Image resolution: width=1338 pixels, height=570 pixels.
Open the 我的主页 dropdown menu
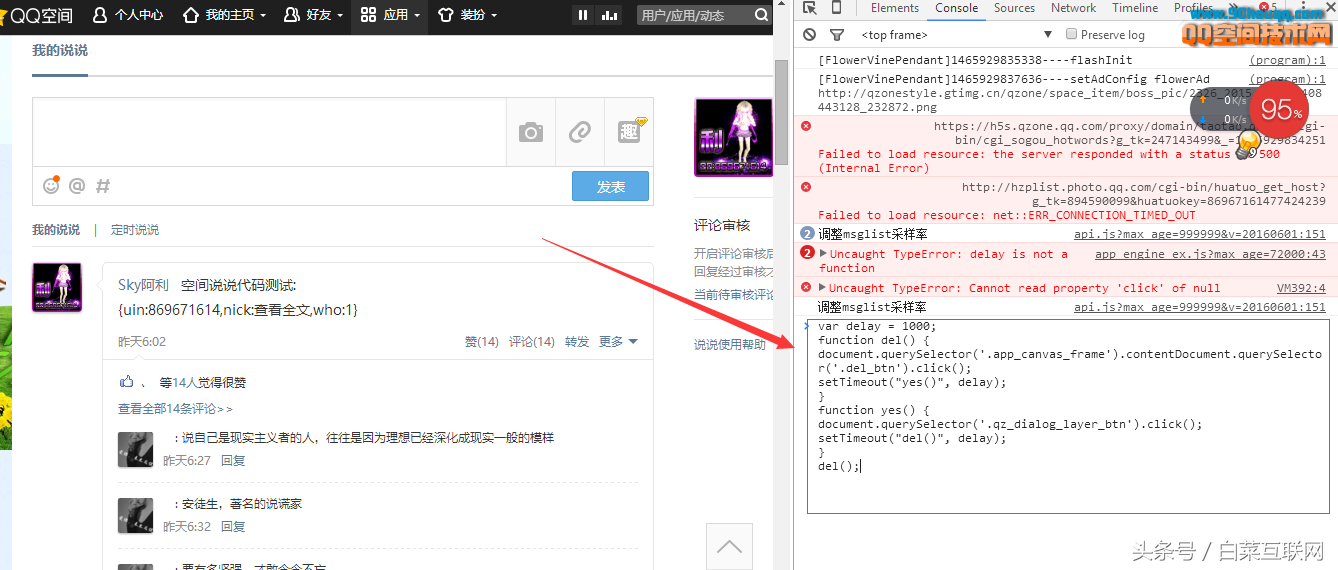(225, 15)
